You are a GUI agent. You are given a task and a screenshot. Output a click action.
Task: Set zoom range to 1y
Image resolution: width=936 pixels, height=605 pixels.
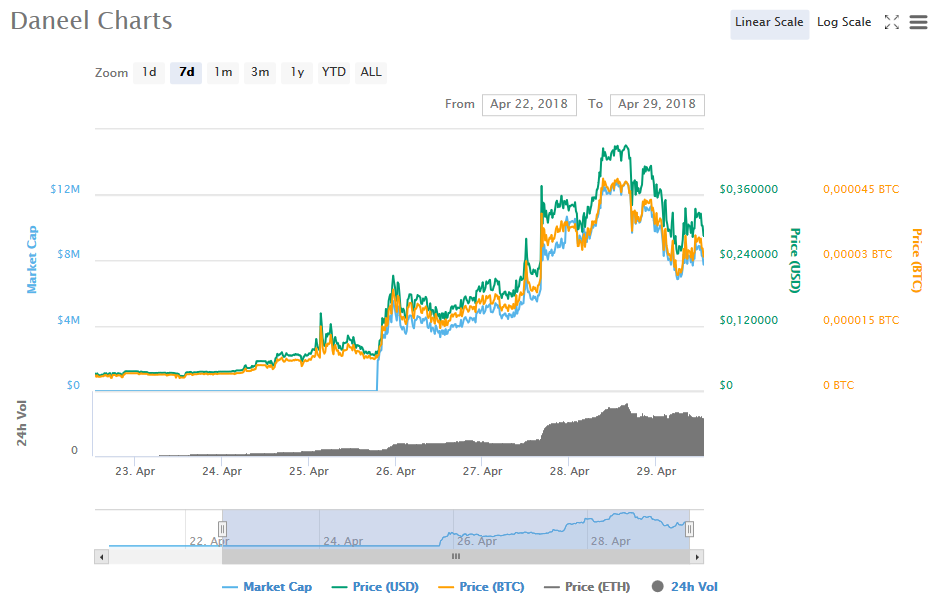297,72
